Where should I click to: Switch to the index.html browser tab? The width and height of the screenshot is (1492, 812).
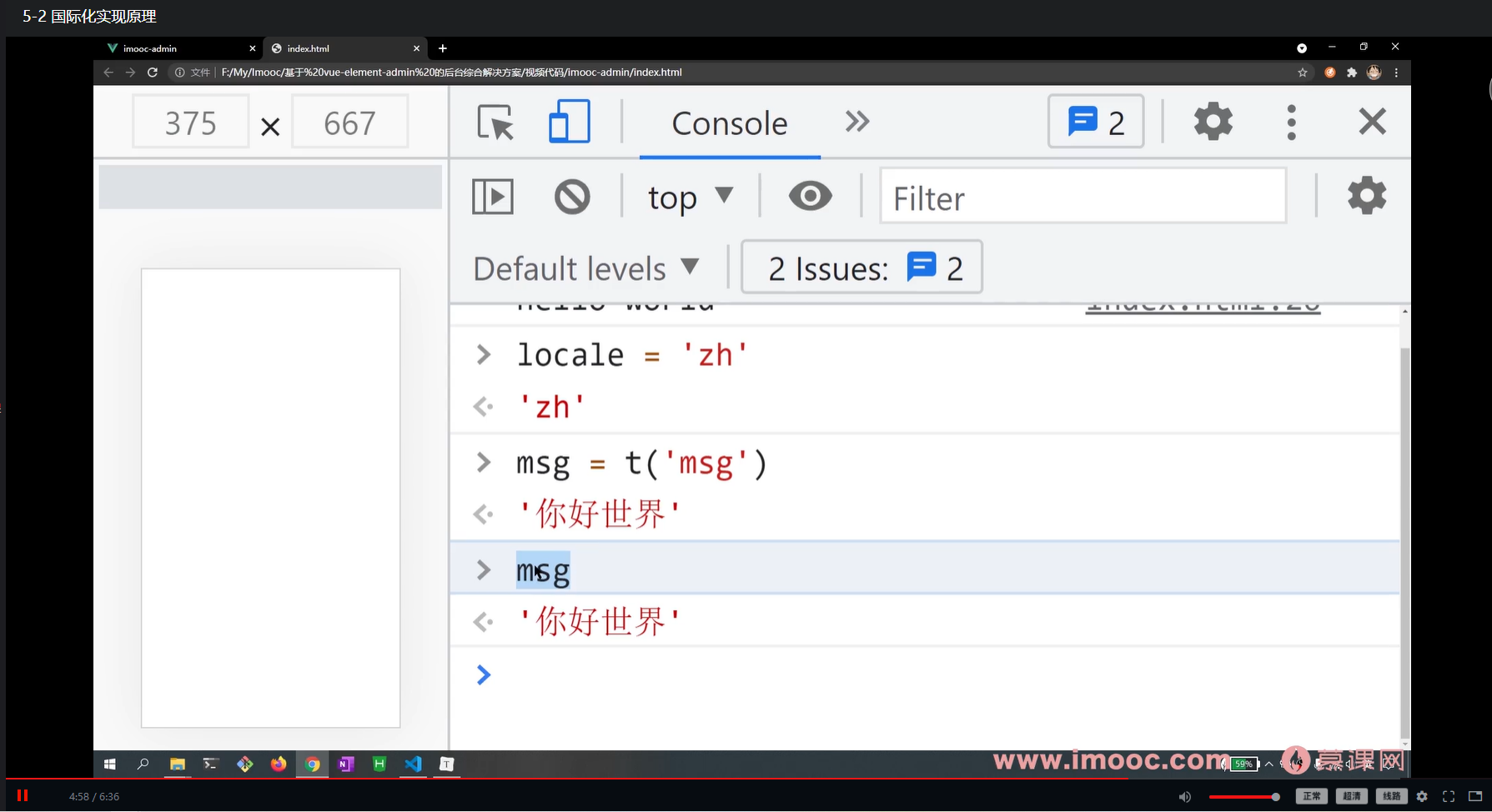344,48
